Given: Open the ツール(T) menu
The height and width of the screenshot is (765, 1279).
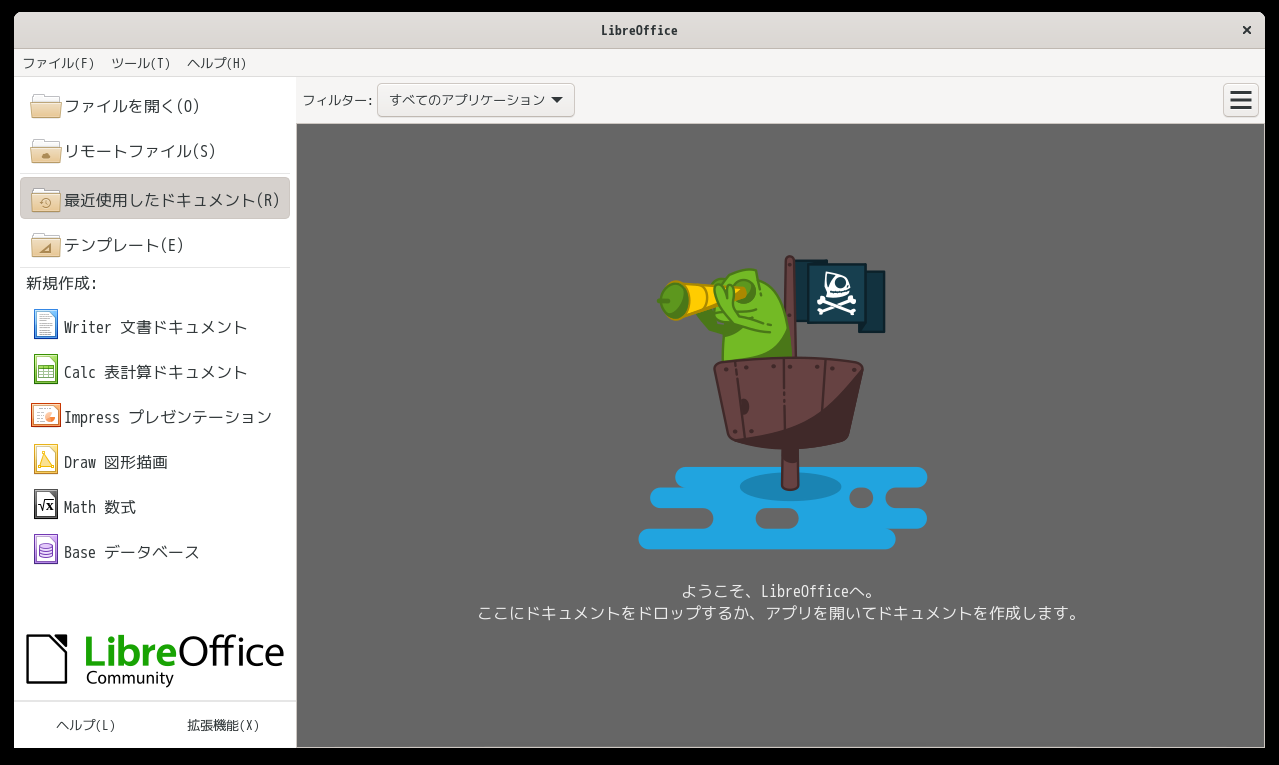Looking at the screenshot, I should click(x=141, y=63).
